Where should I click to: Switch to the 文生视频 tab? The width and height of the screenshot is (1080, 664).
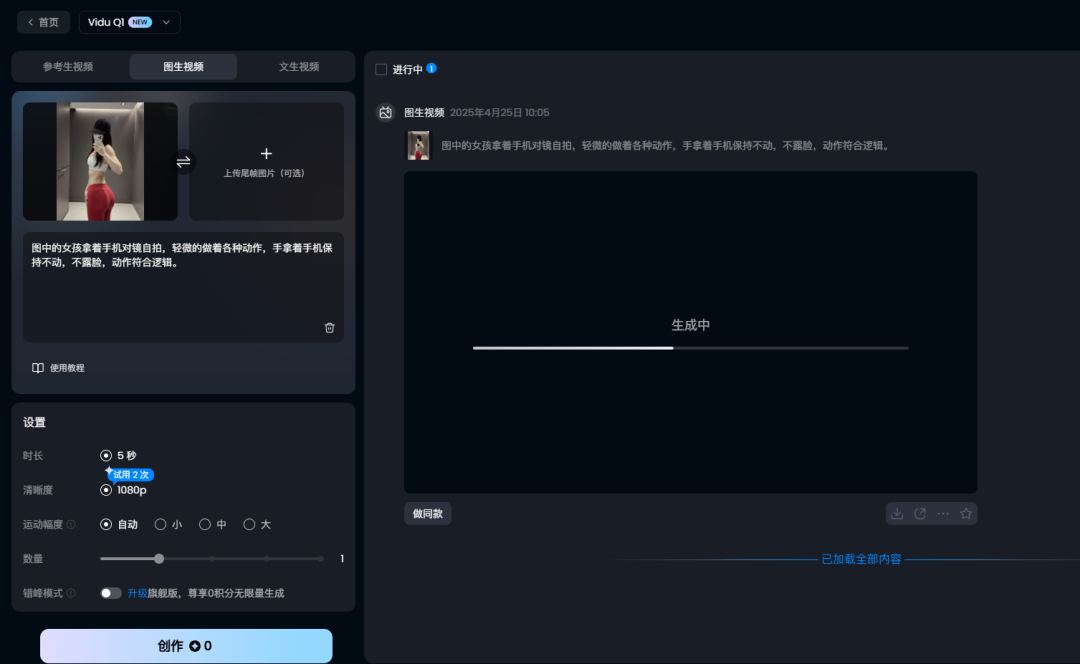click(298, 67)
